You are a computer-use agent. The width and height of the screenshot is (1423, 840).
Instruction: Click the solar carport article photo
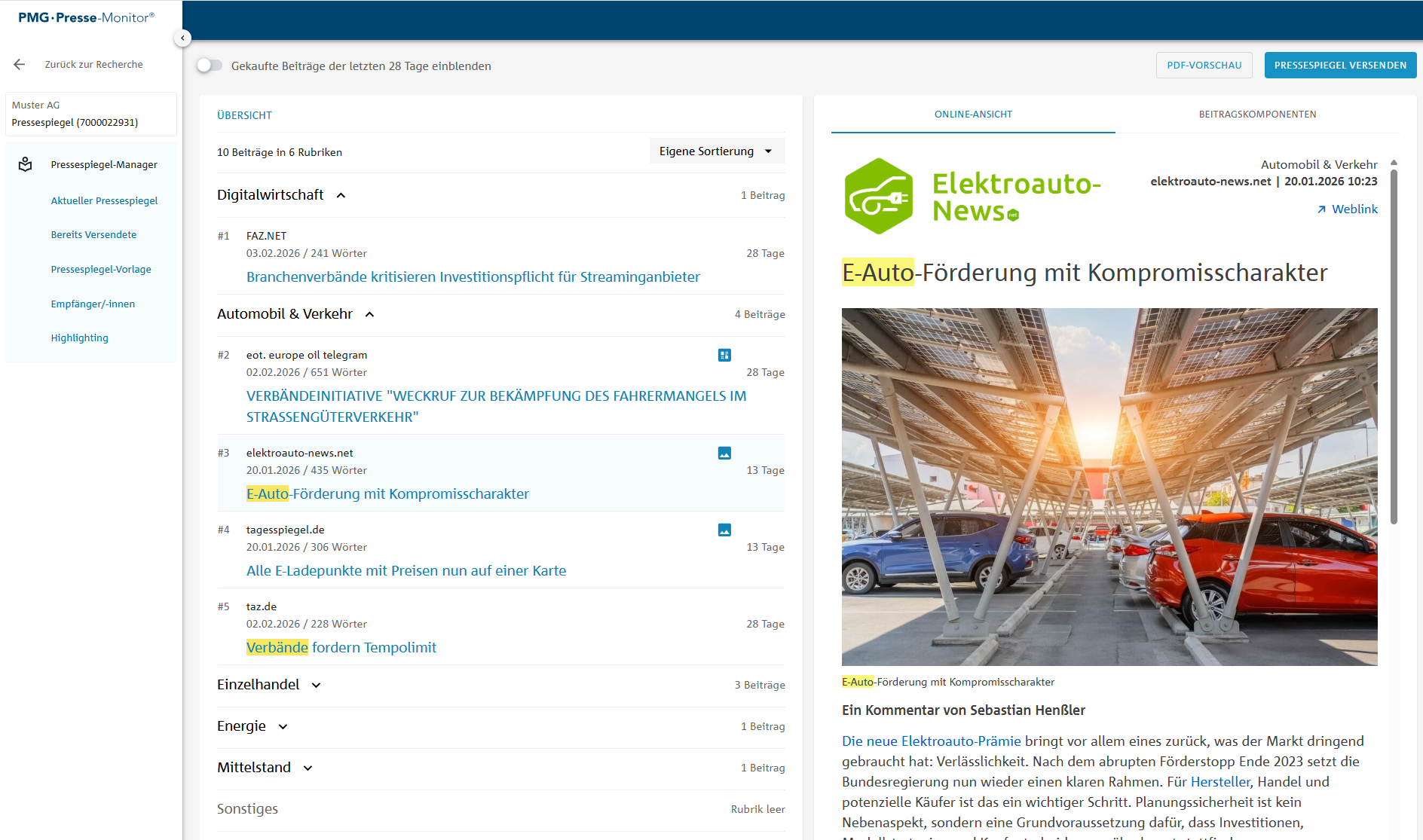point(1109,487)
